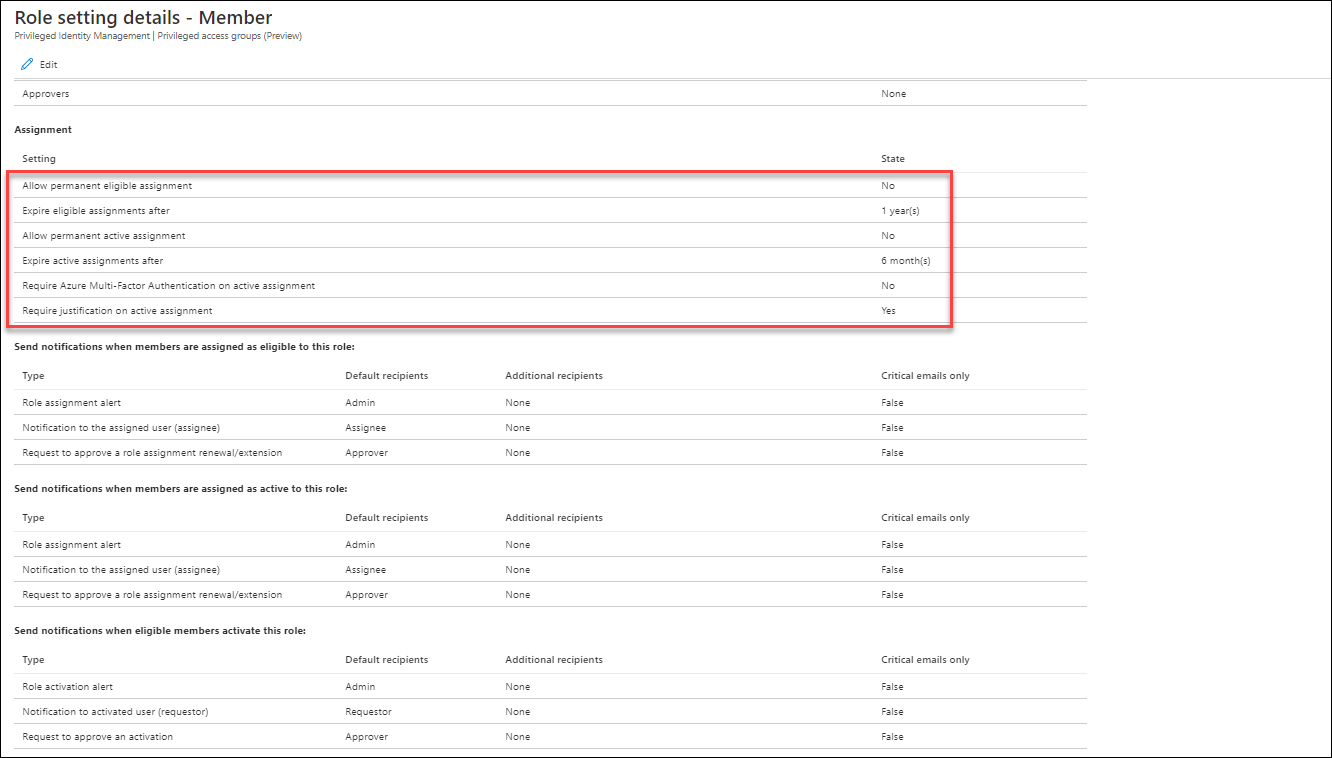Viewport: 1332px width, 758px height.
Task: Click the Requestor default recipient value
Action: point(368,712)
